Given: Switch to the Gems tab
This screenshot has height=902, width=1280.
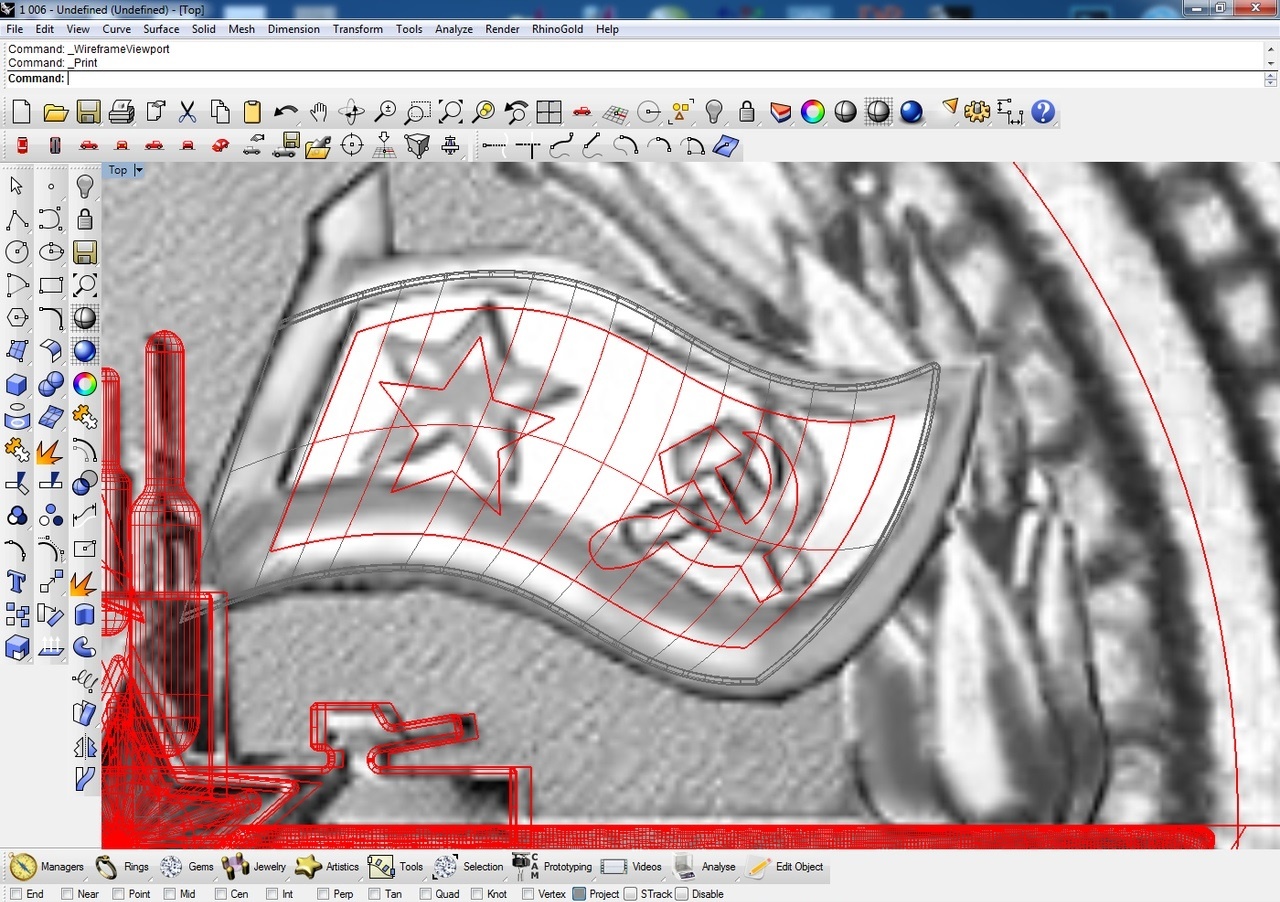Looking at the screenshot, I should point(187,867).
